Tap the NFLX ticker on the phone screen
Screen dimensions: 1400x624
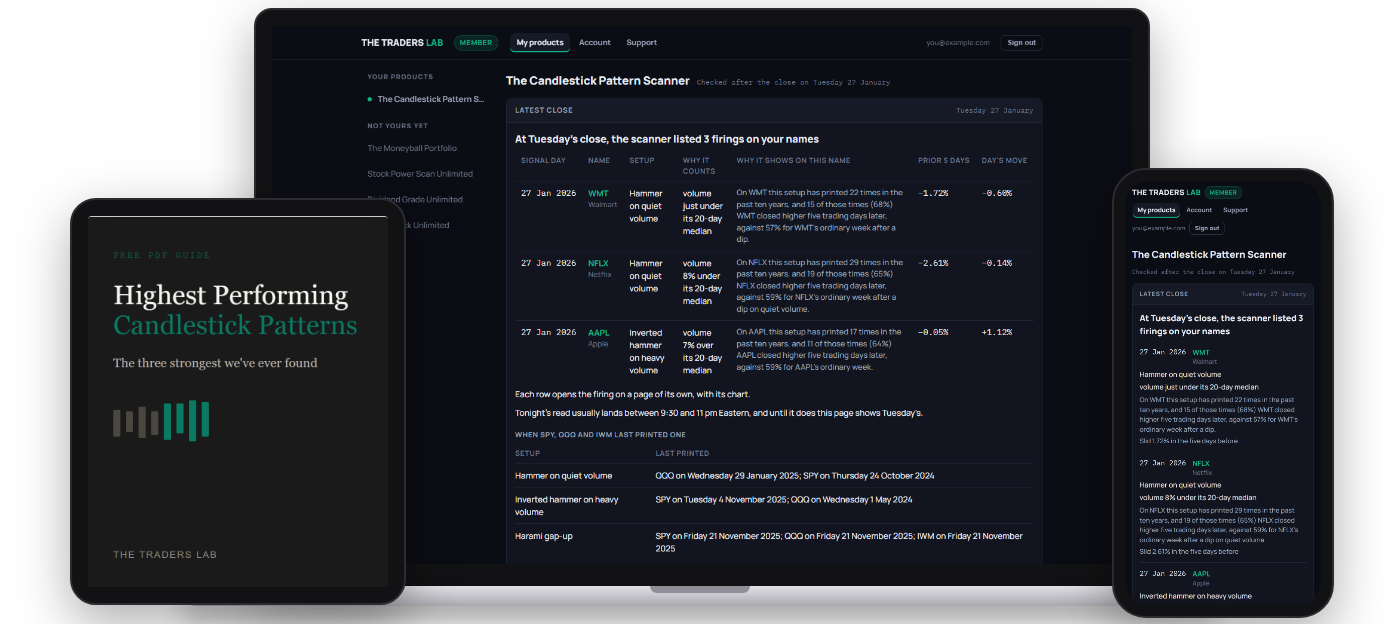click(x=1201, y=464)
